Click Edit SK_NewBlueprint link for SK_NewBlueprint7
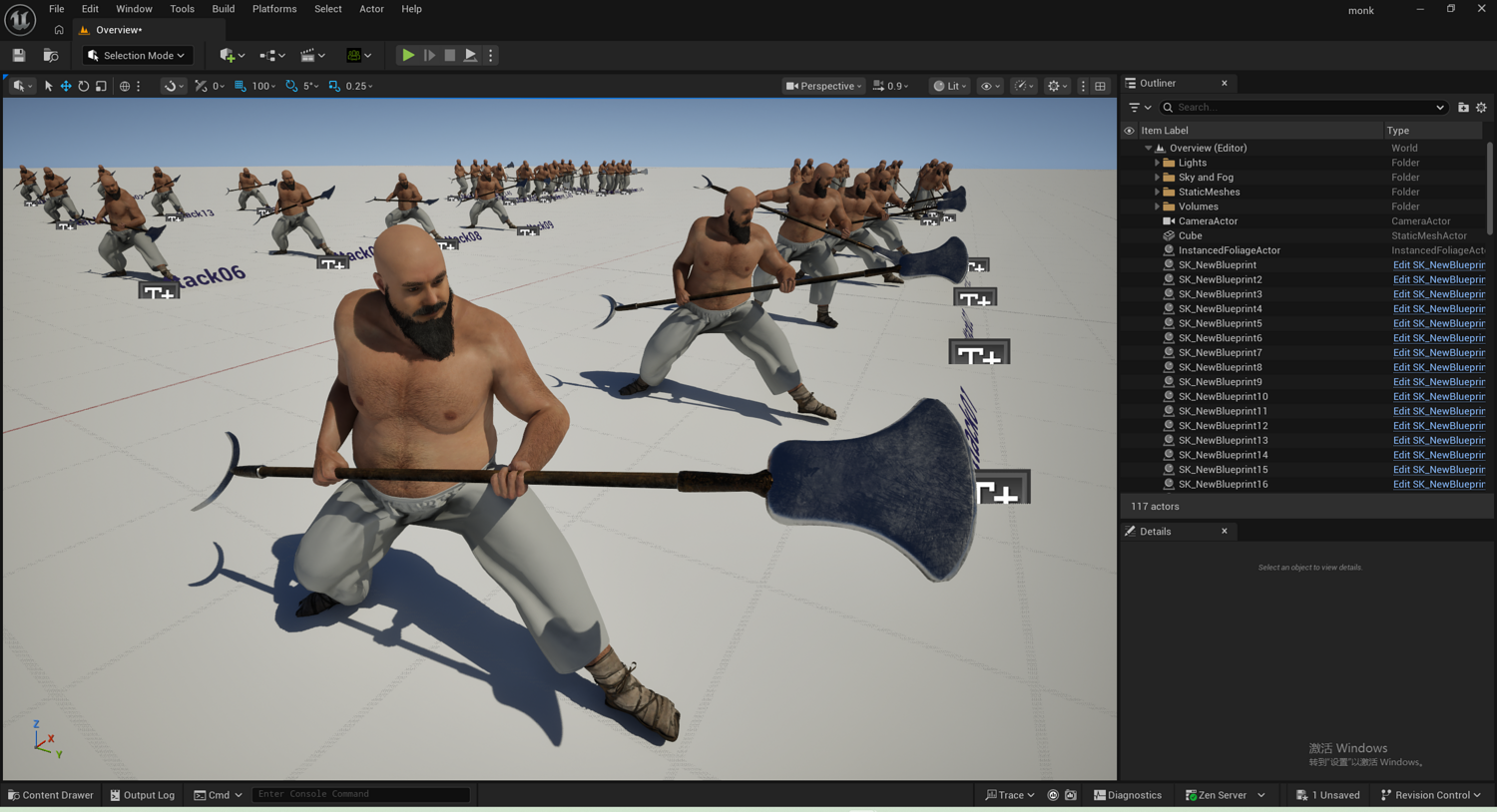1497x812 pixels. coord(1439,353)
